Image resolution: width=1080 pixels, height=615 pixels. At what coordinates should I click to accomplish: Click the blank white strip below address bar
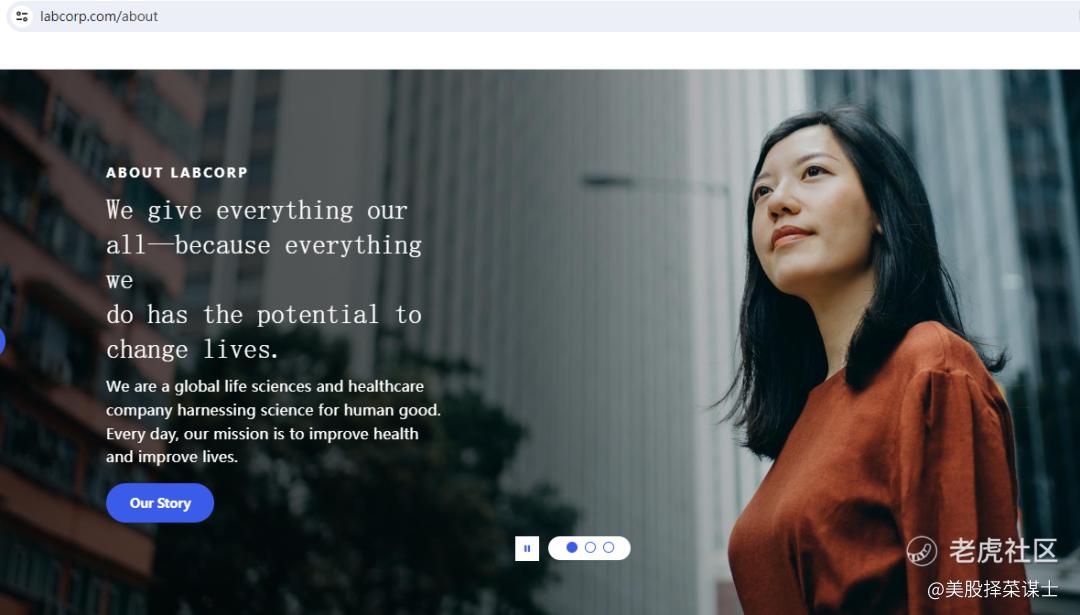pyautogui.click(x=540, y=51)
